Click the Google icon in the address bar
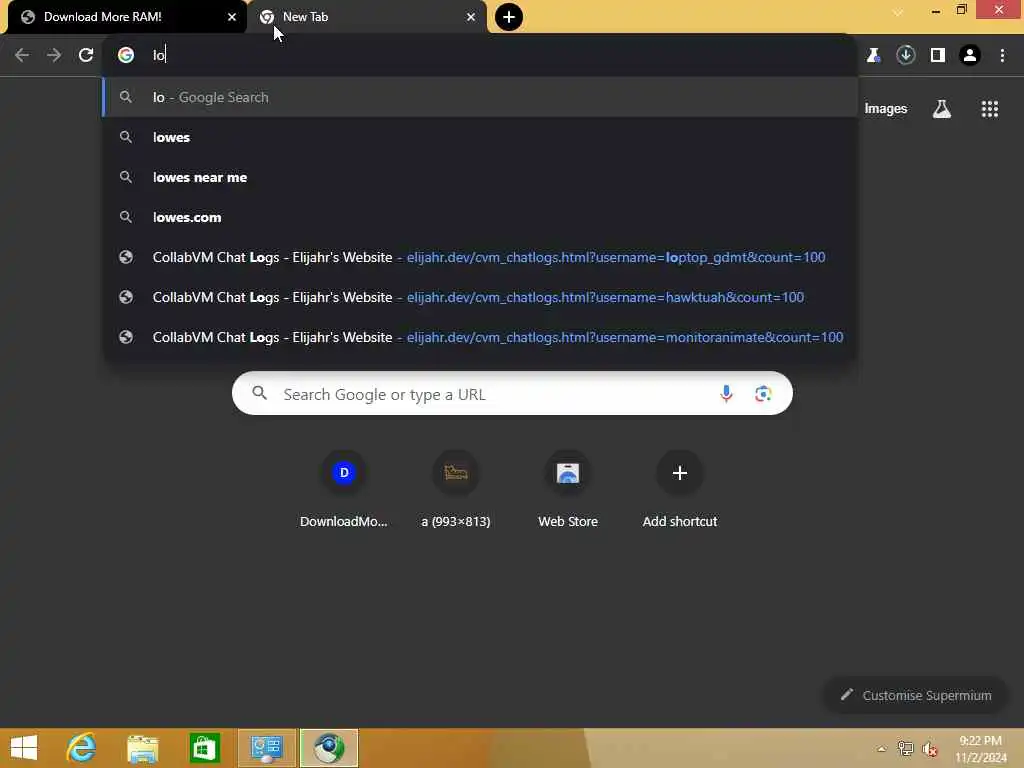The width and height of the screenshot is (1024, 768). 126,55
